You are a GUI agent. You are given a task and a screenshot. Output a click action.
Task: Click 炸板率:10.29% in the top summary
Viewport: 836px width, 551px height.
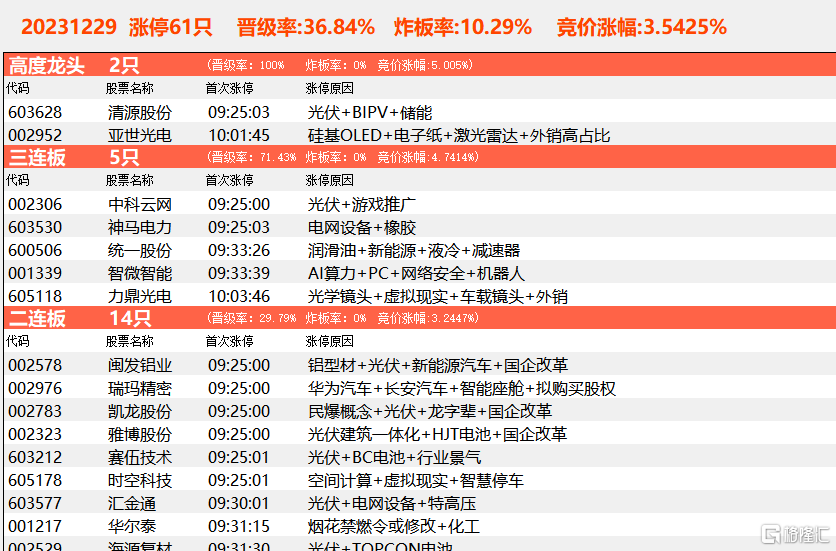click(463, 27)
